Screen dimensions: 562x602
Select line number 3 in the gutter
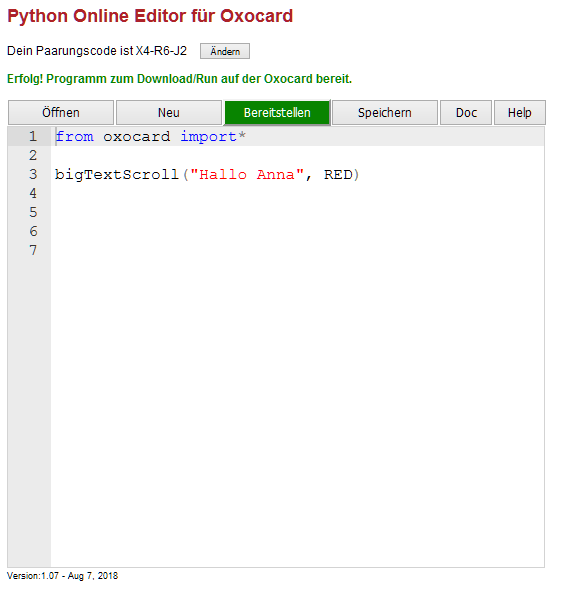33,174
